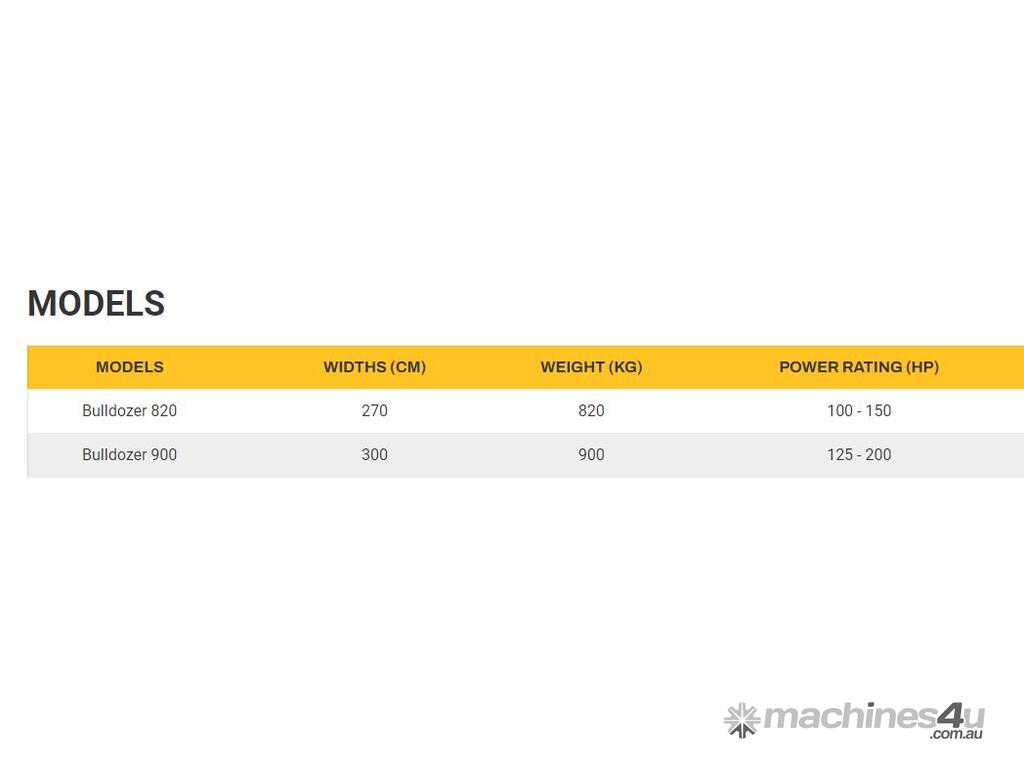Click the orange 4 in machines4u logo
Viewport: 1024px width, 768px height.
(949, 714)
